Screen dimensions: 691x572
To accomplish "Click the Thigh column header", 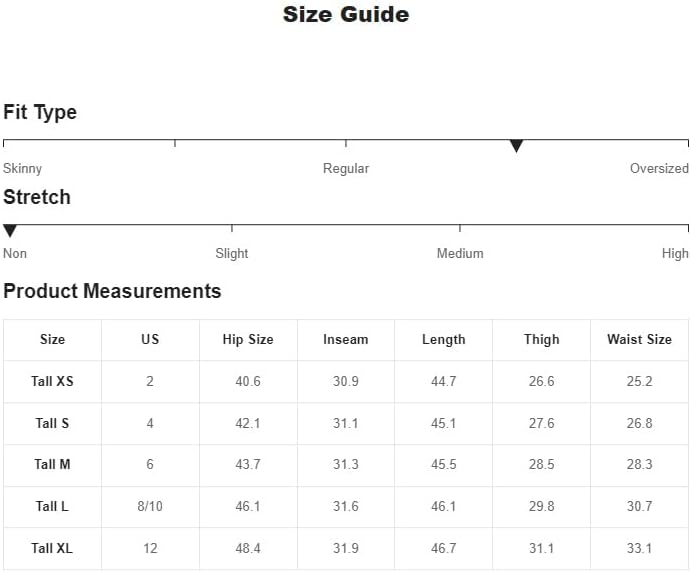I will 541,340.
